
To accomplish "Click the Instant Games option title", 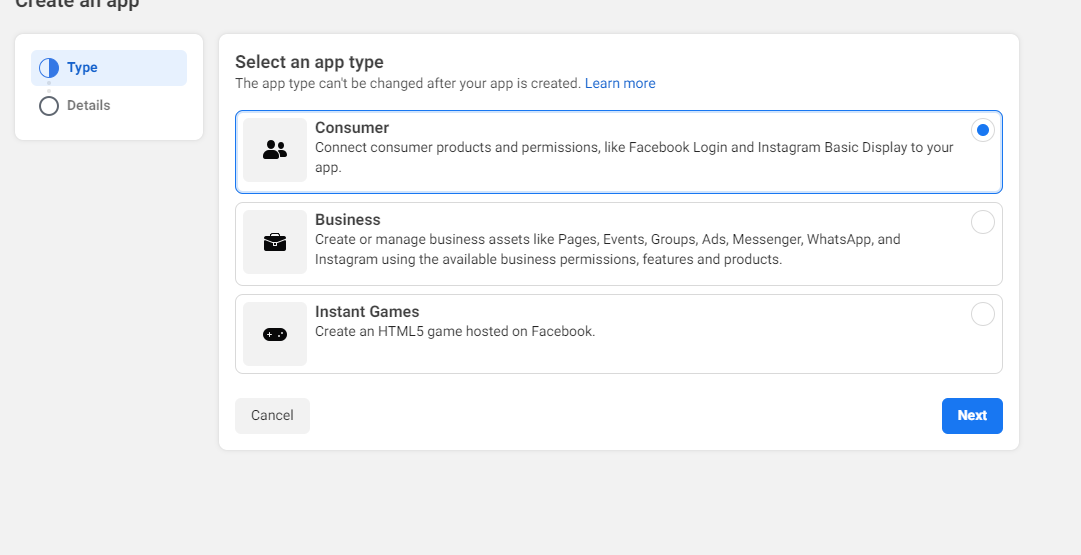I will pyautogui.click(x=367, y=312).
